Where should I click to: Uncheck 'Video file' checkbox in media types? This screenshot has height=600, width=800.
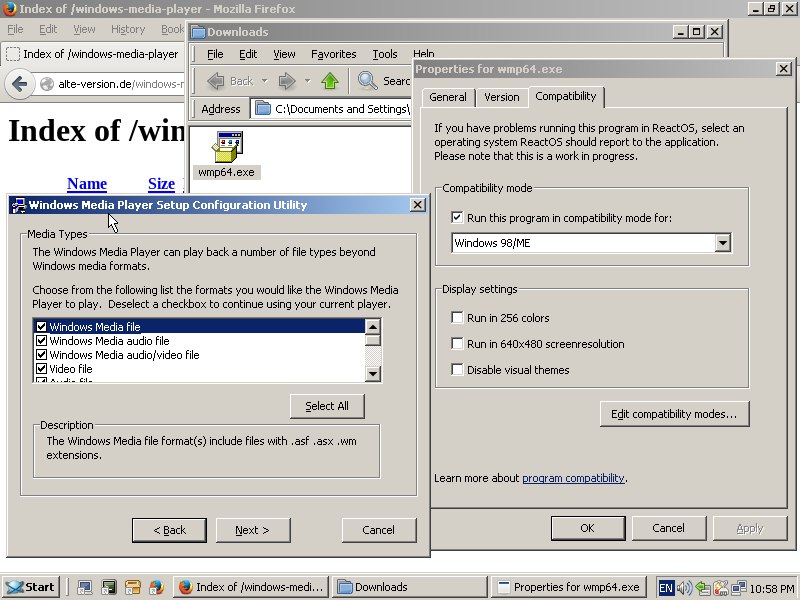point(41,368)
